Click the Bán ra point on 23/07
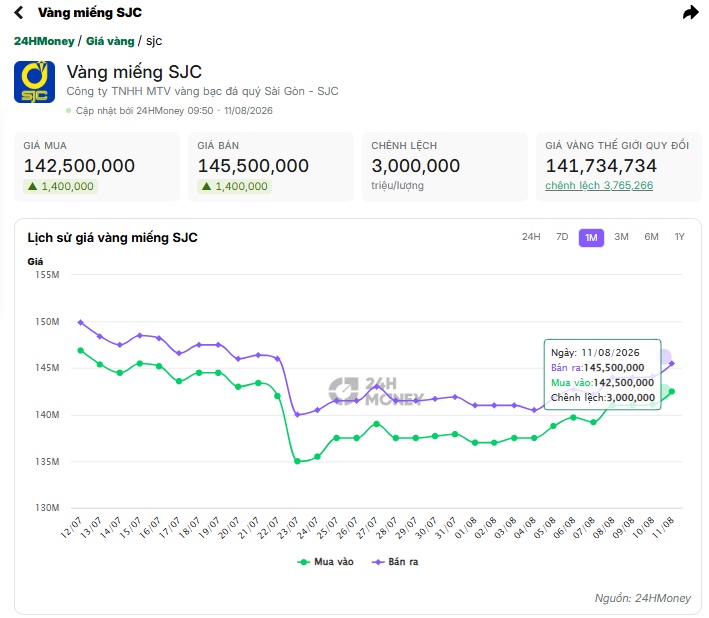This screenshot has width=709, height=618. click(297, 415)
